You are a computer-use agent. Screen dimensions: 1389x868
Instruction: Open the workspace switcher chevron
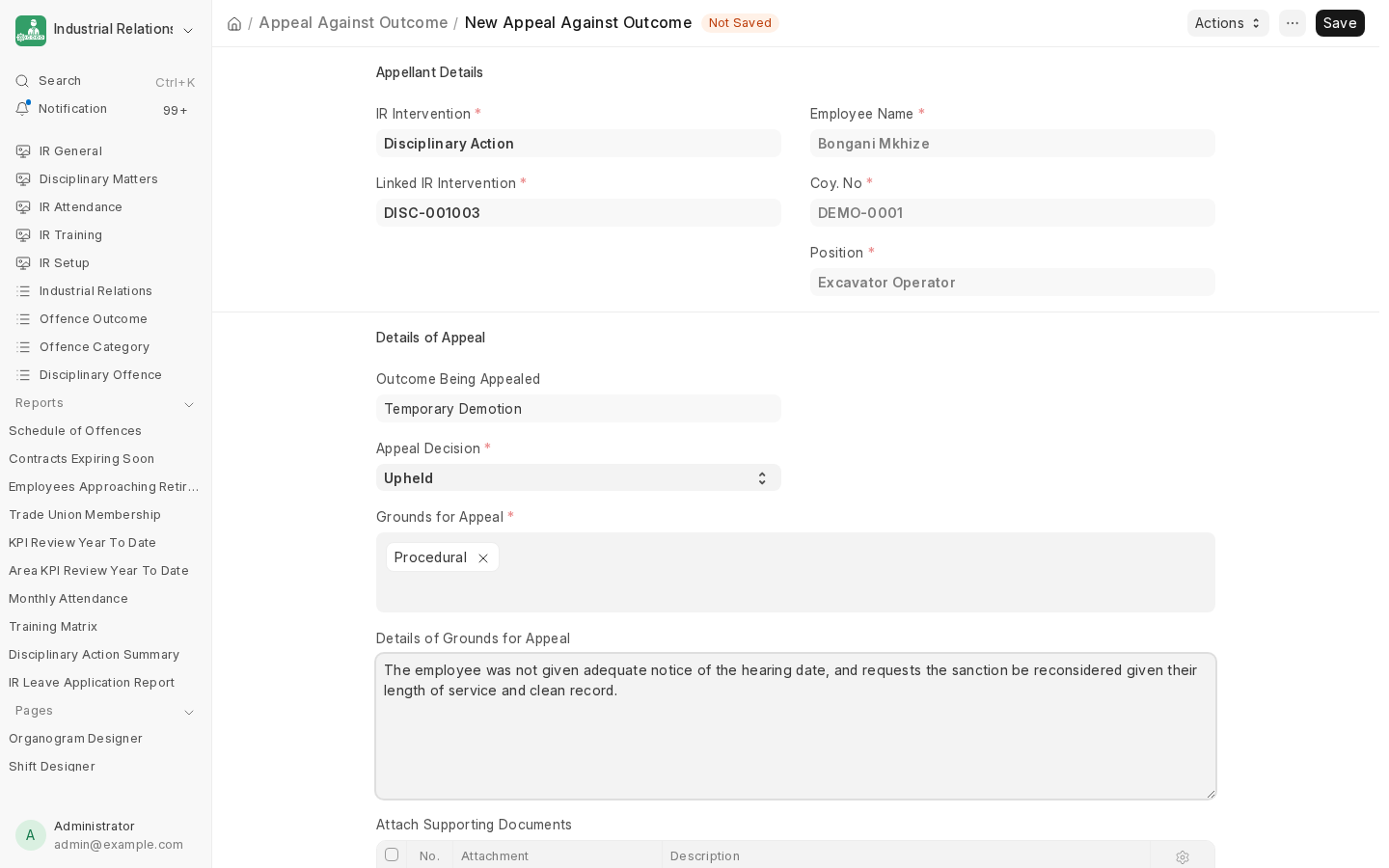point(188,31)
